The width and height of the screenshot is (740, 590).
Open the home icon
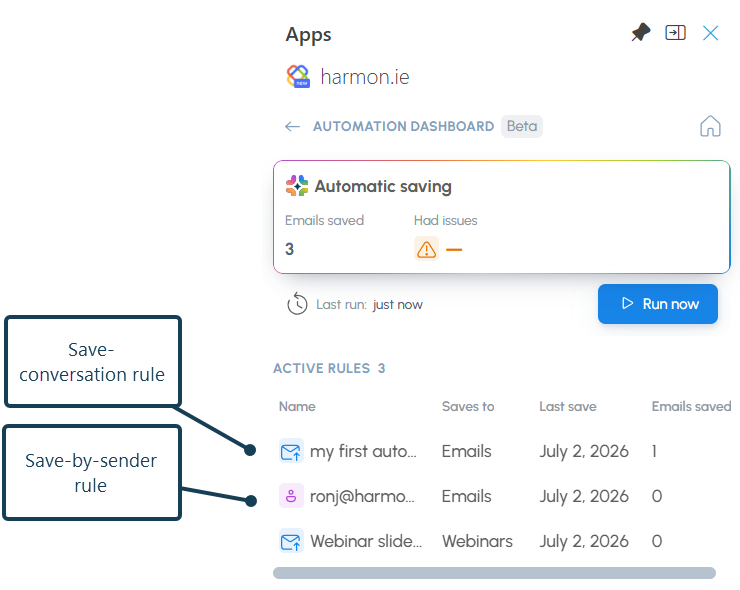click(710, 126)
